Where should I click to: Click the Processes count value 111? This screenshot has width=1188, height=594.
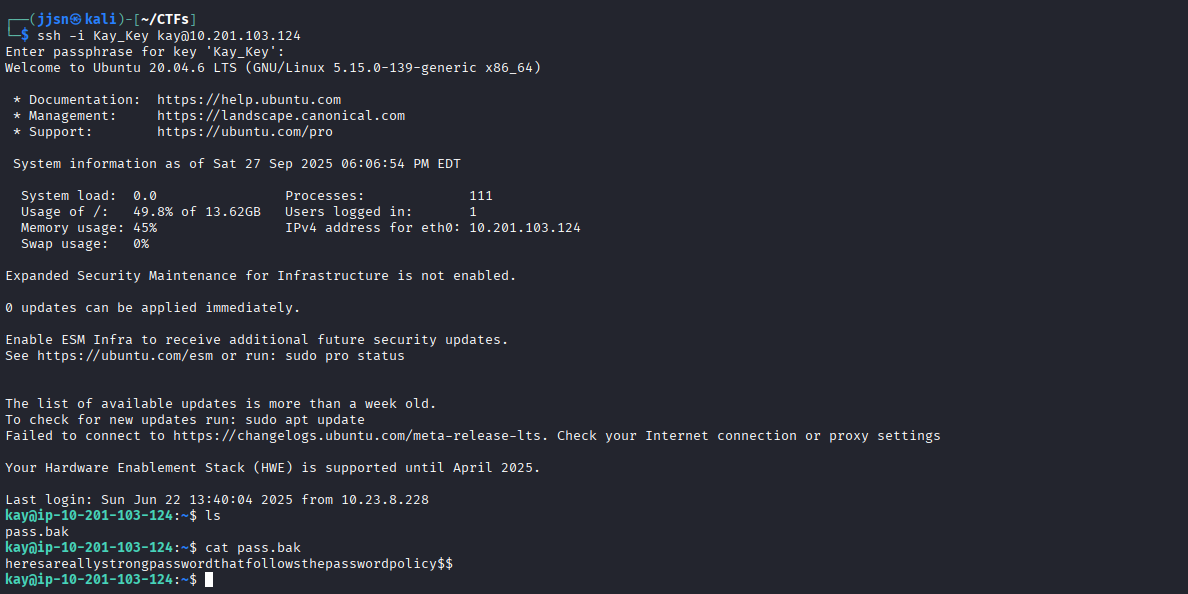(481, 196)
